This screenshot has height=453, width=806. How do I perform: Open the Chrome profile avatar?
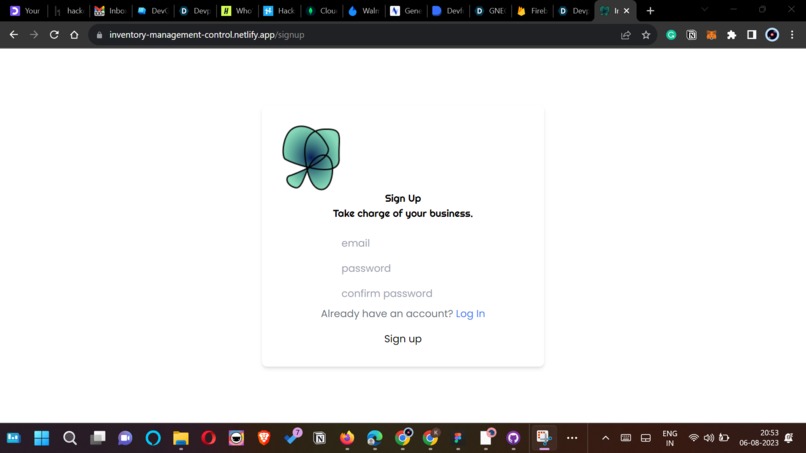pos(772,35)
